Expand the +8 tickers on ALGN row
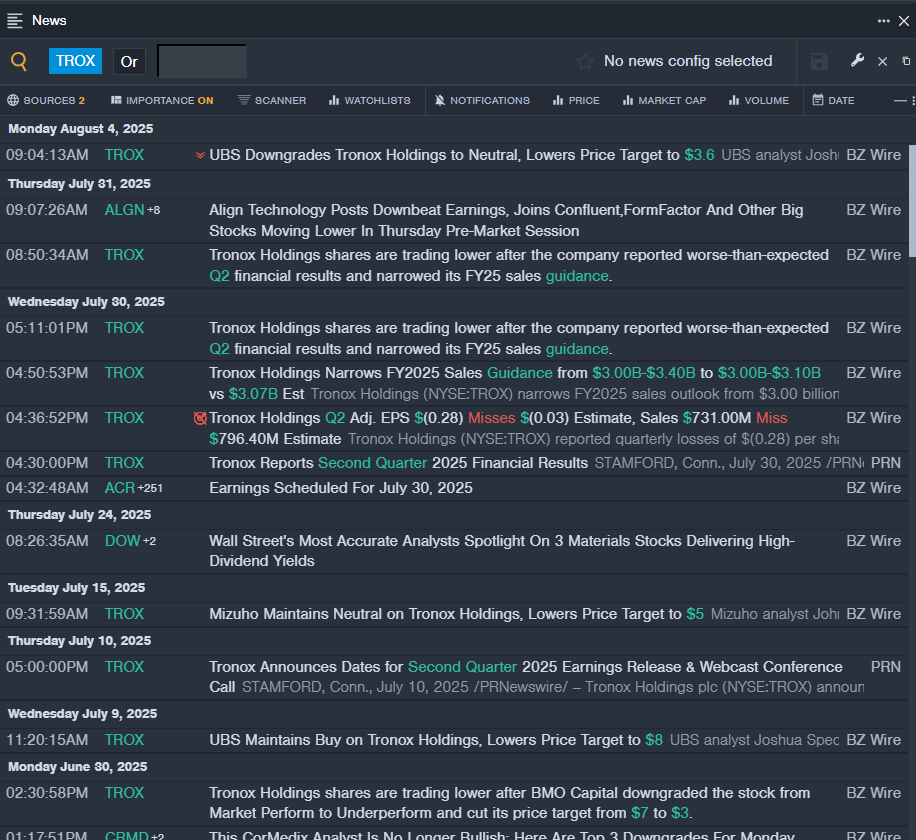Screen dimensions: 916x840 coord(154,210)
